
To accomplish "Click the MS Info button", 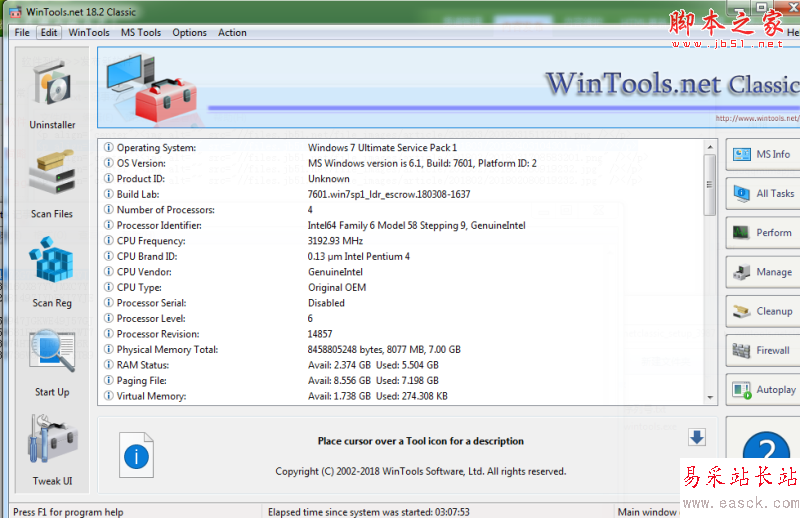I will tap(763, 154).
